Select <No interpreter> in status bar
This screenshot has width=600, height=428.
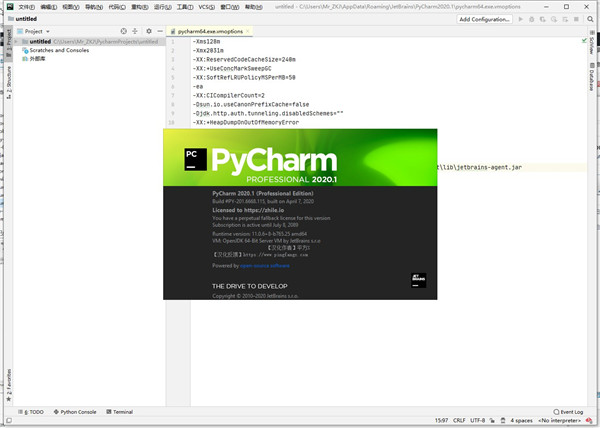click(559, 421)
